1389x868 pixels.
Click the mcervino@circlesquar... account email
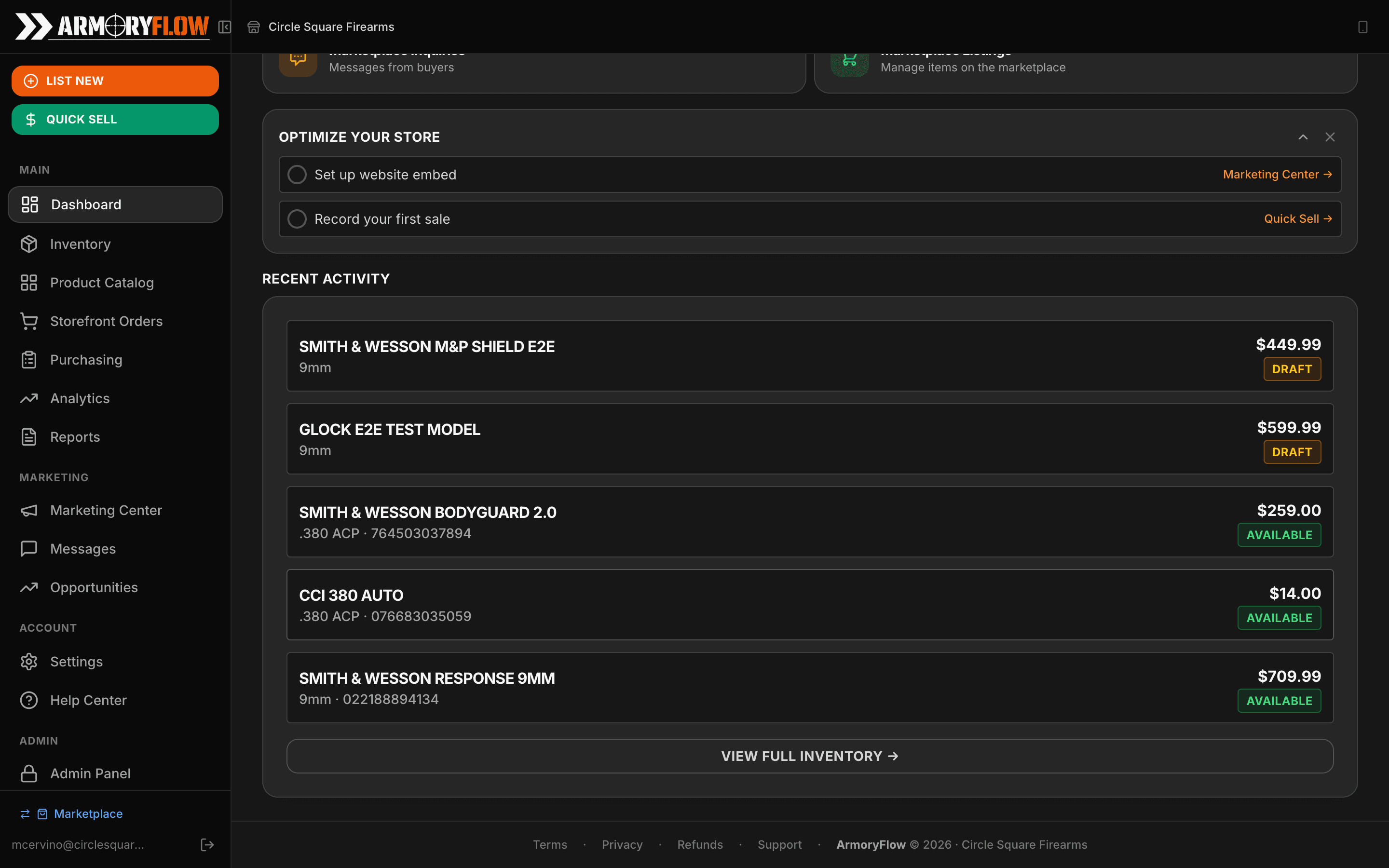(78, 844)
